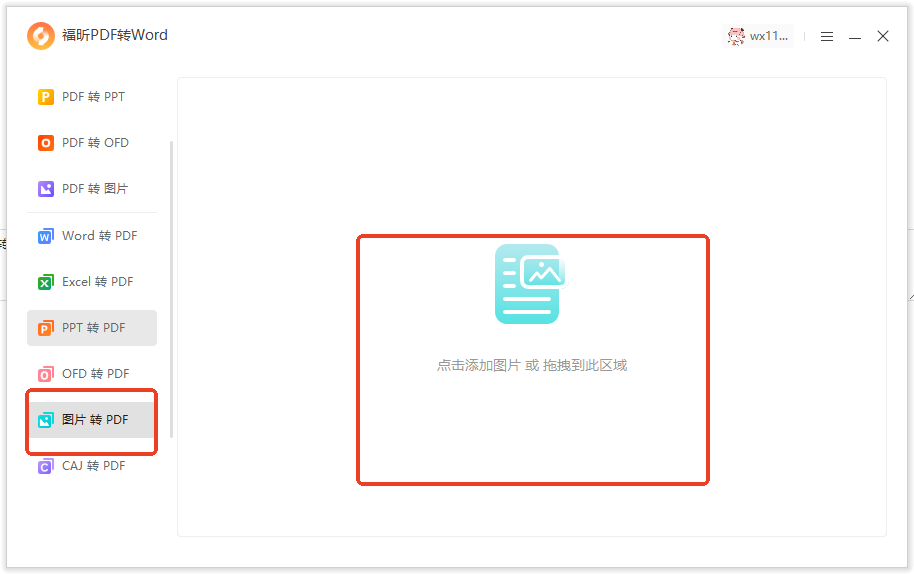Click the orange PDF to OFD icon
This screenshot has width=914, height=574.
pyautogui.click(x=45, y=143)
